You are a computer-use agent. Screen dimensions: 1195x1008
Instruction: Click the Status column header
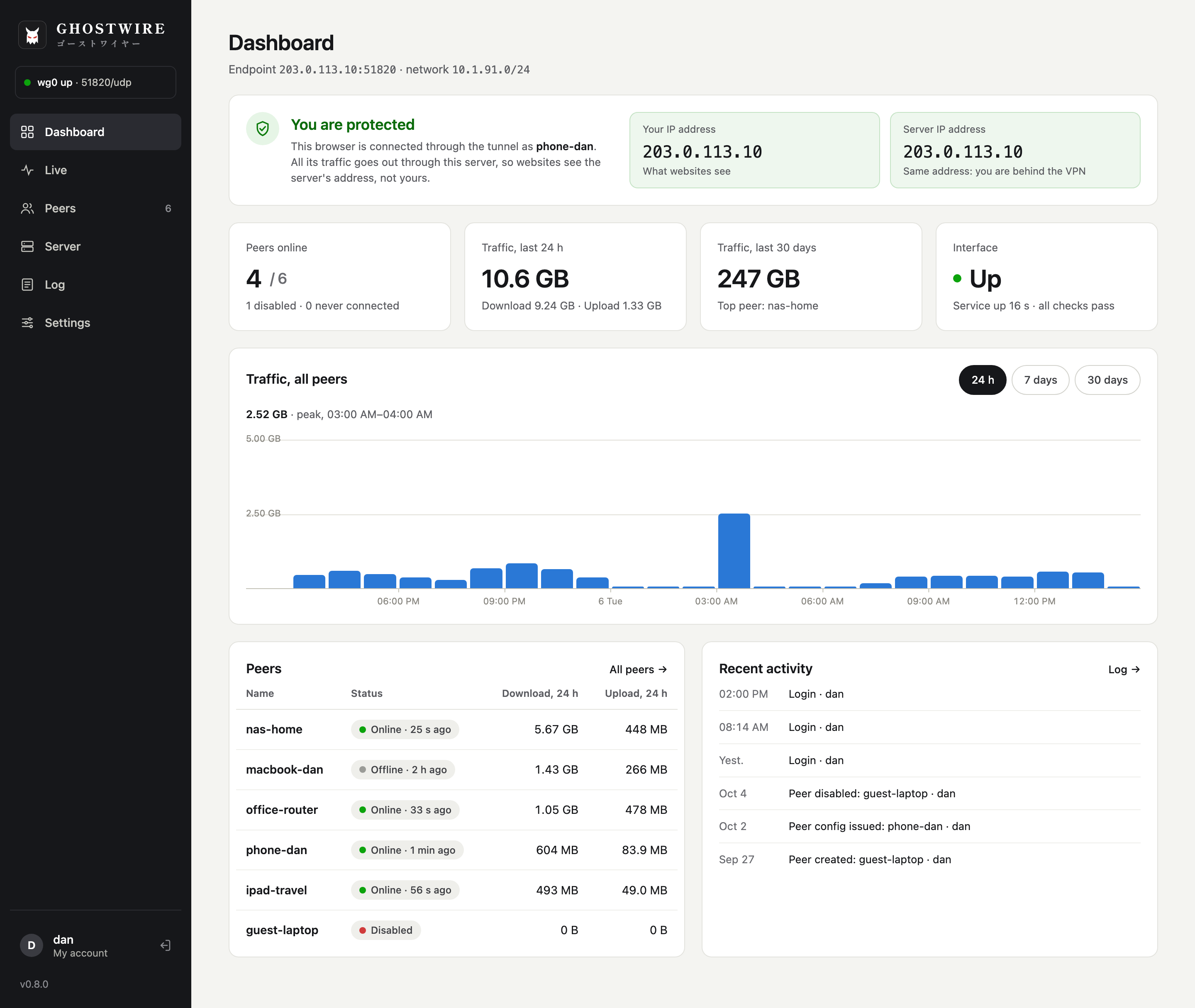pyautogui.click(x=366, y=693)
